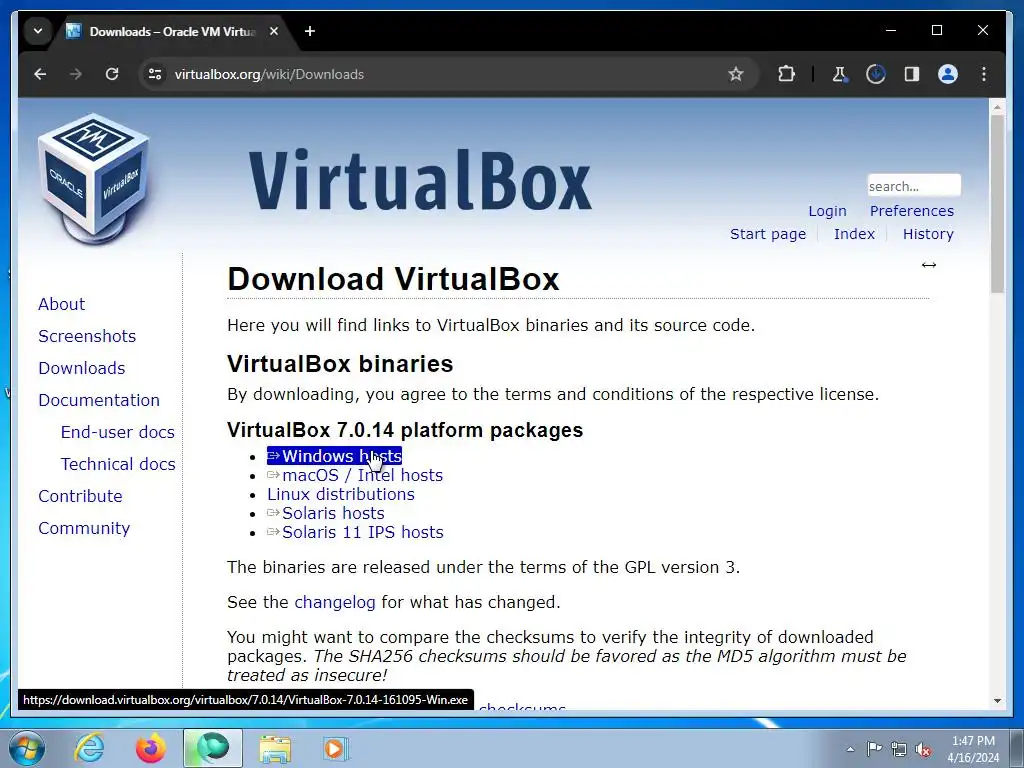1024x768 pixels.
Task: Open the Preferences link
Action: pos(912,211)
